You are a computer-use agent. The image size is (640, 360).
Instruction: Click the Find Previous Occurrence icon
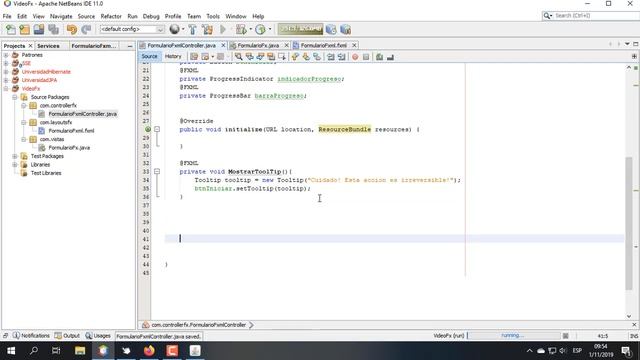[x=249, y=57]
